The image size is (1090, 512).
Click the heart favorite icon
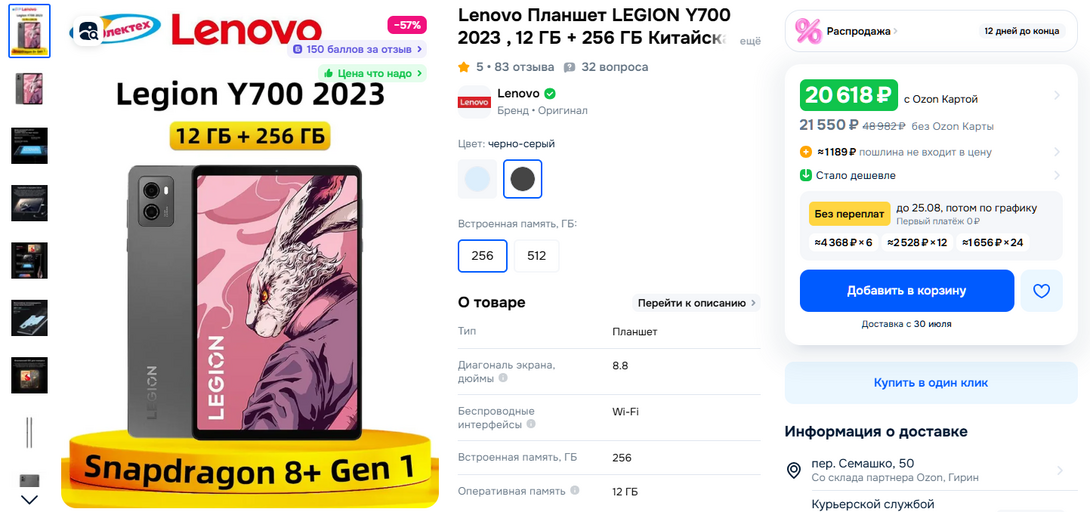click(1041, 291)
